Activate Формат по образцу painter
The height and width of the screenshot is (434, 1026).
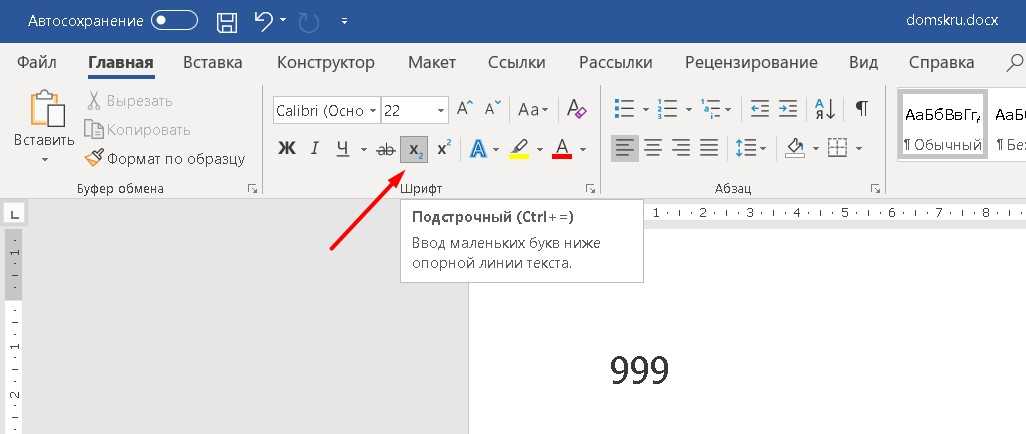[x=165, y=158]
